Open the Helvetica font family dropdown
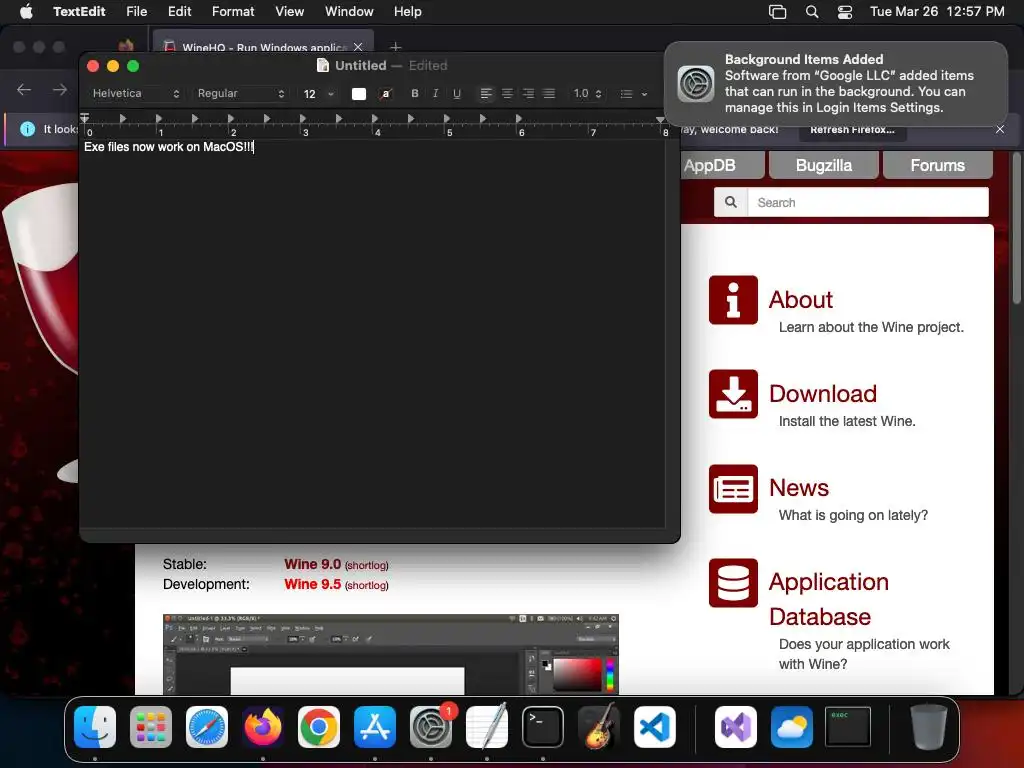Image resolution: width=1024 pixels, height=768 pixels. pyautogui.click(x=135, y=93)
